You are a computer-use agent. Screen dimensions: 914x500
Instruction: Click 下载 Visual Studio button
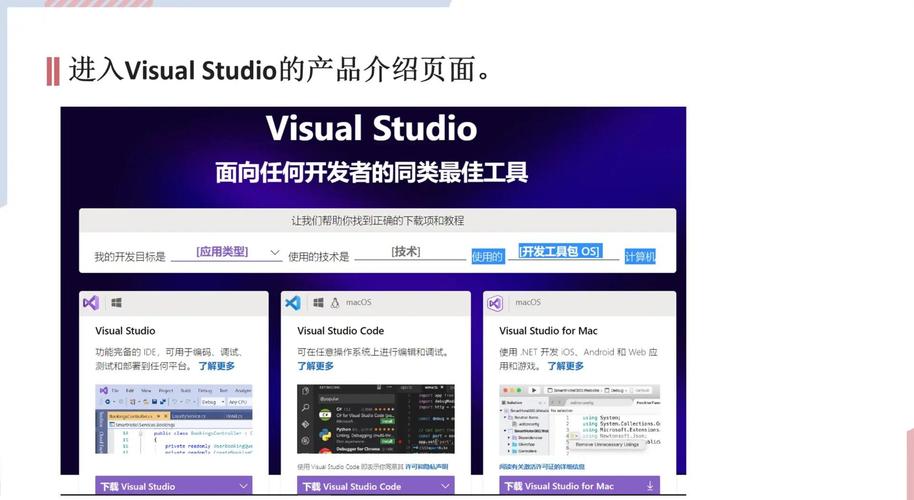[x=174, y=485]
